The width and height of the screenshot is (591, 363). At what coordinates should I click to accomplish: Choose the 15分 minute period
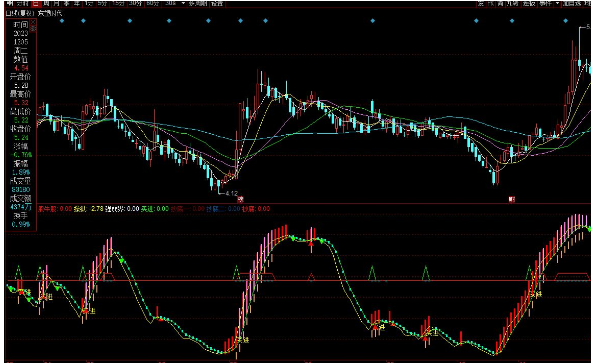pos(118,3)
